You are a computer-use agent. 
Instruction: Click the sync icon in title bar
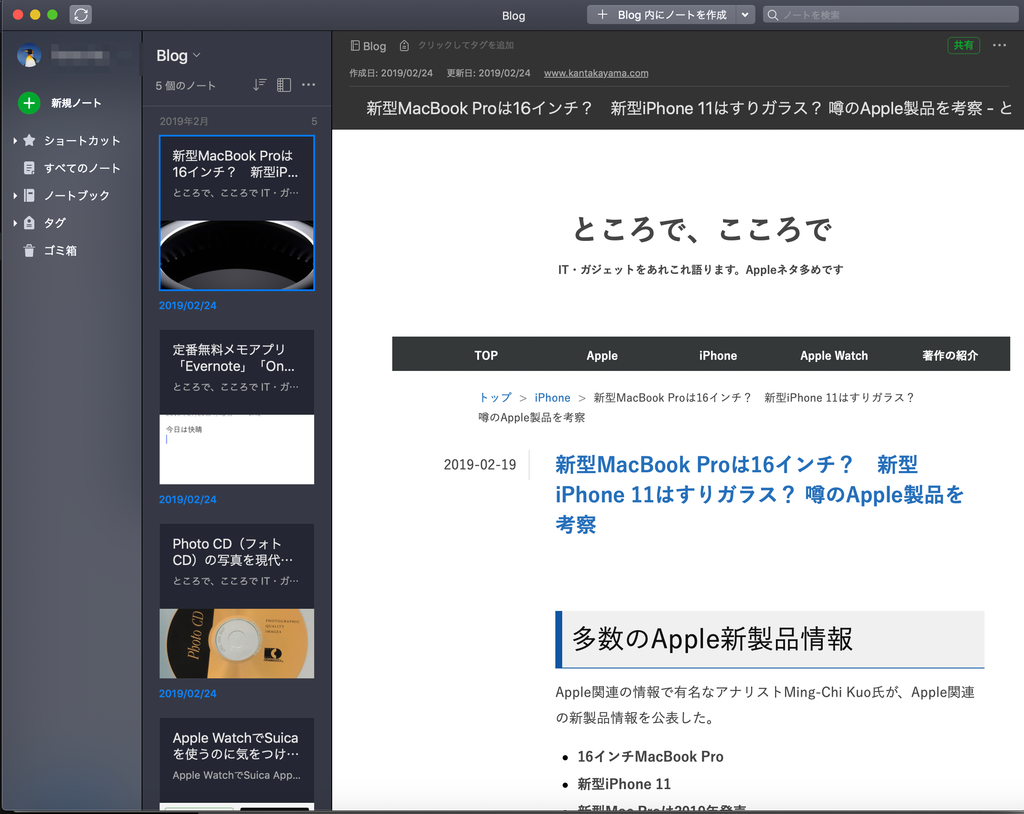click(81, 14)
